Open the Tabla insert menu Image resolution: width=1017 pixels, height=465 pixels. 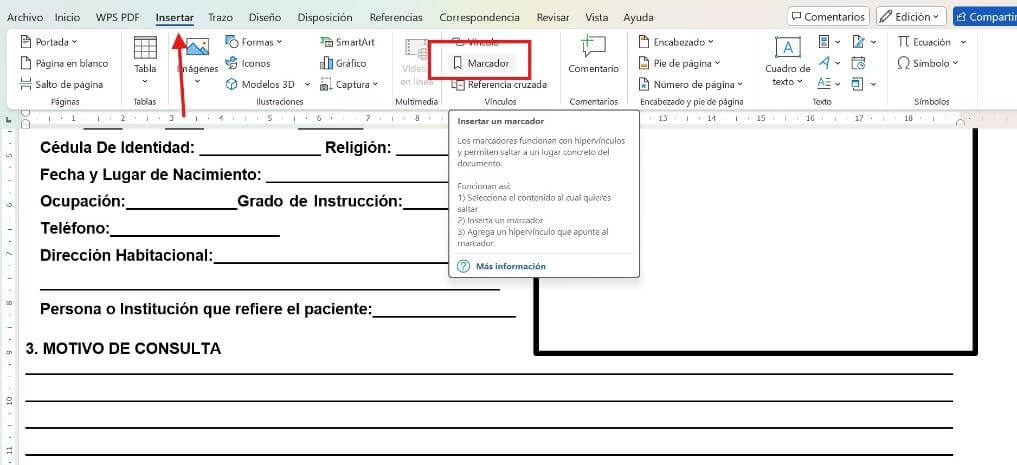pos(145,62)
